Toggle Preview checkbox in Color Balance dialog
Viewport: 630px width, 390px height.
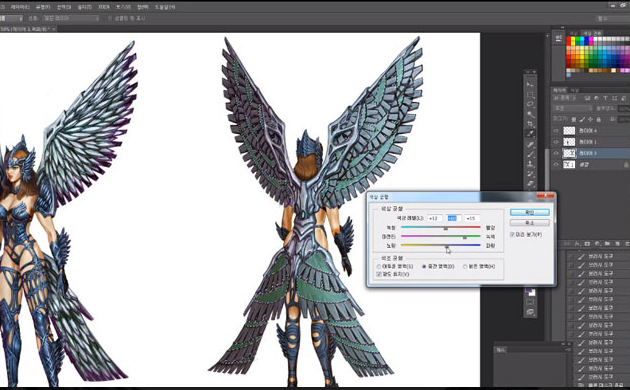[512, 235]
